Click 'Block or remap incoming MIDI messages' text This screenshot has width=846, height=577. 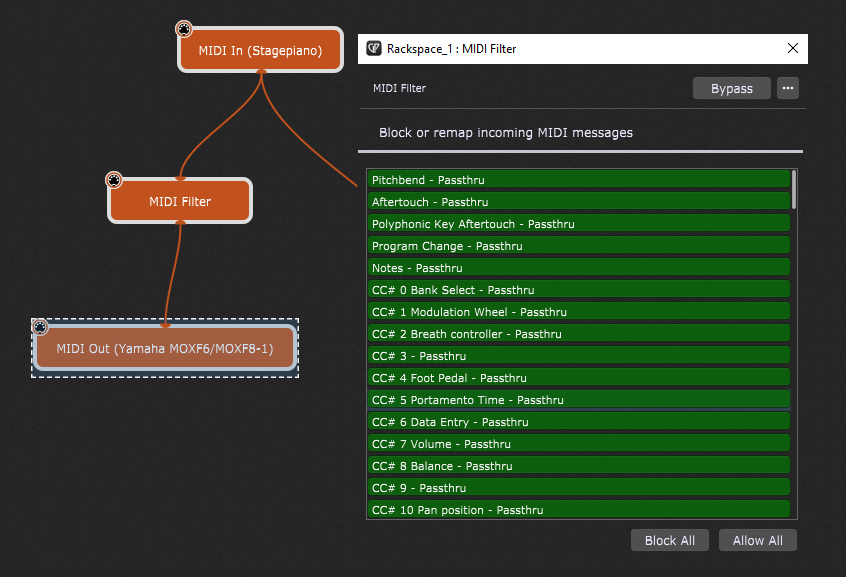(506, 133)
